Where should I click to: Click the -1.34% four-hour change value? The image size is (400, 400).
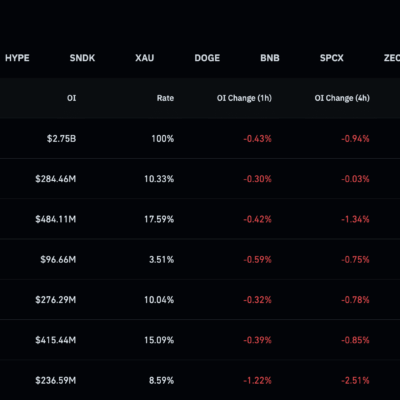(x=355, y=219)
